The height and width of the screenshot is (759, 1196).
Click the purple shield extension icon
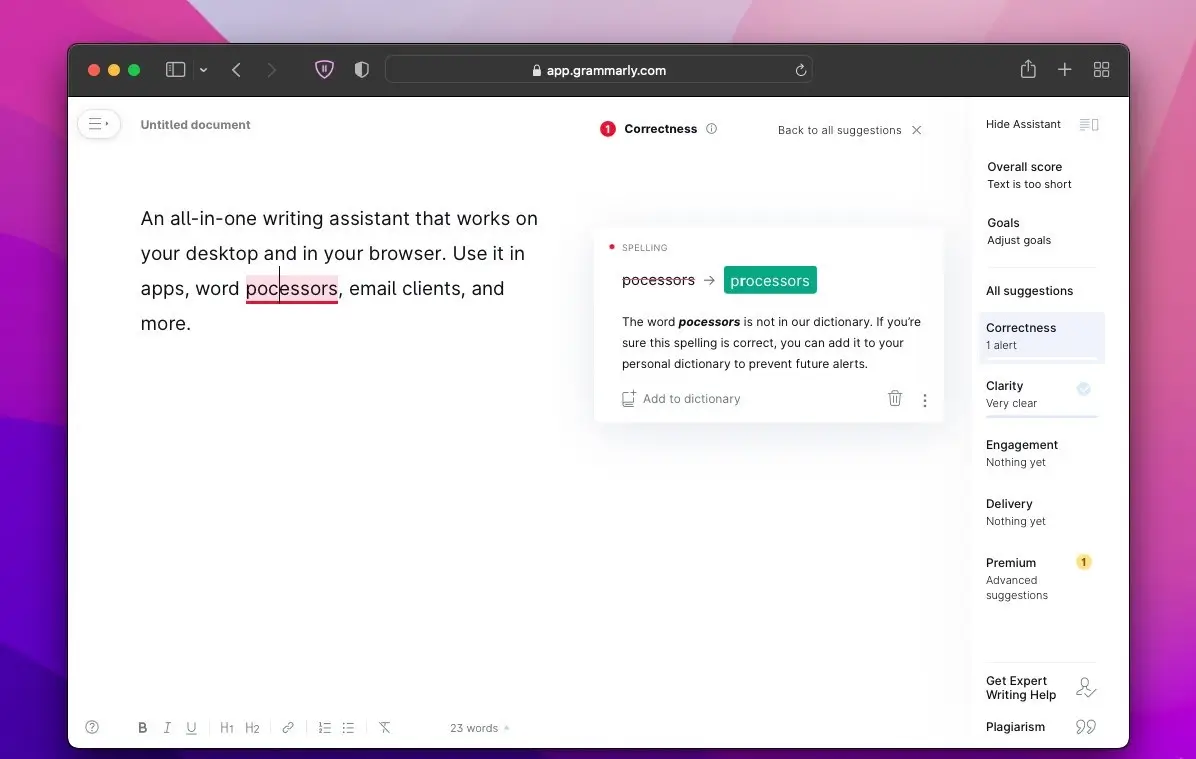[324, 69]
